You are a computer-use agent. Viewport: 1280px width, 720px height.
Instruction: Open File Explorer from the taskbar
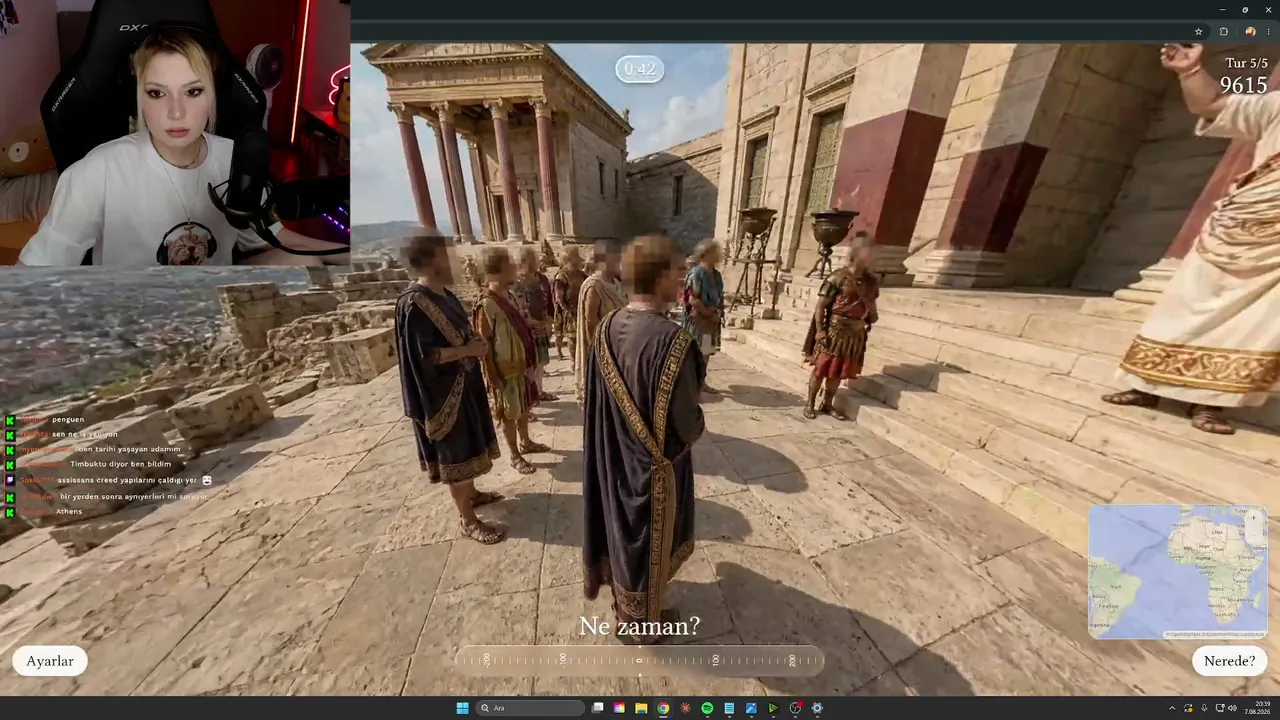point(641,708)
